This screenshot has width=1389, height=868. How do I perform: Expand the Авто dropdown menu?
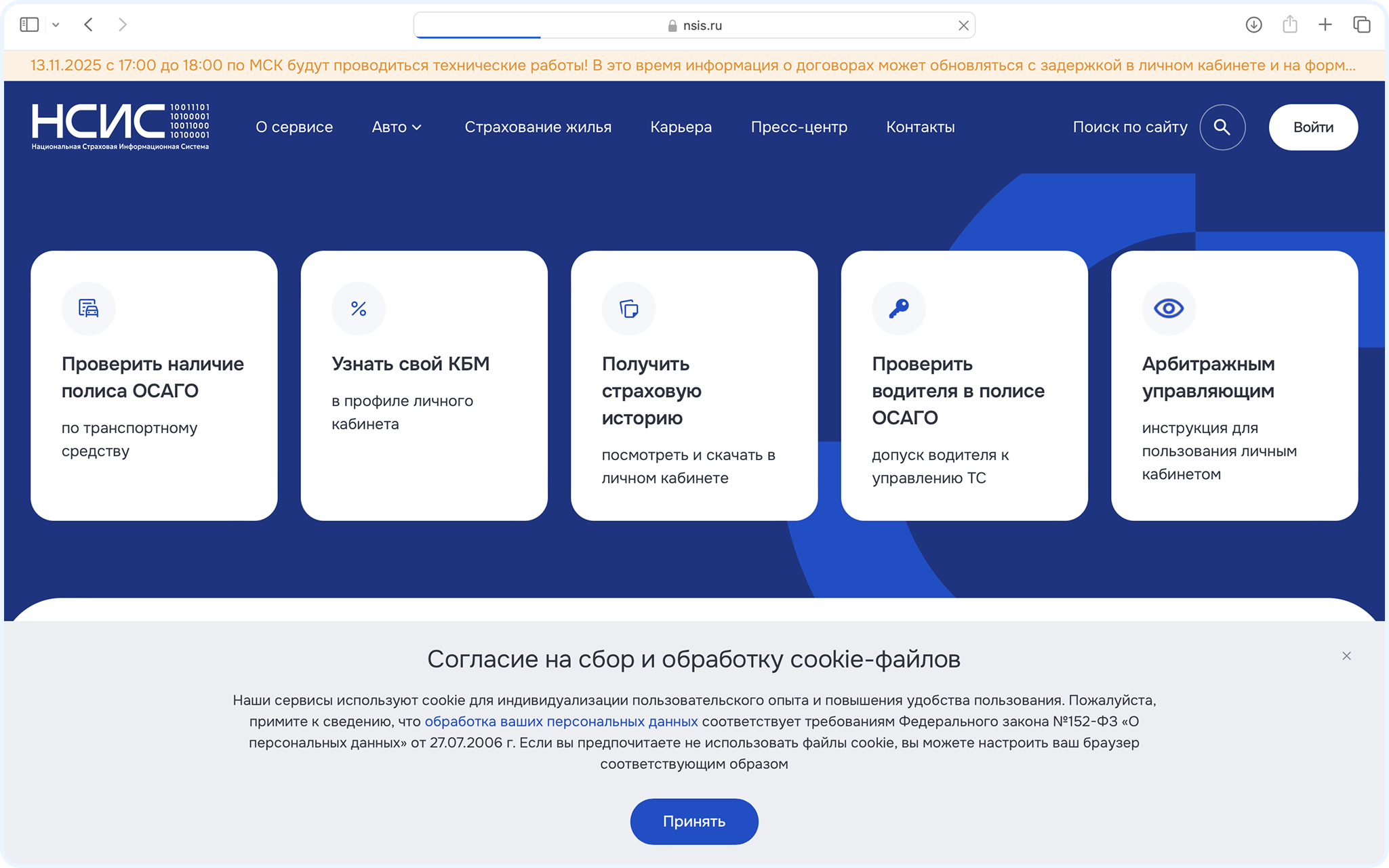click(x=397, y=127)
